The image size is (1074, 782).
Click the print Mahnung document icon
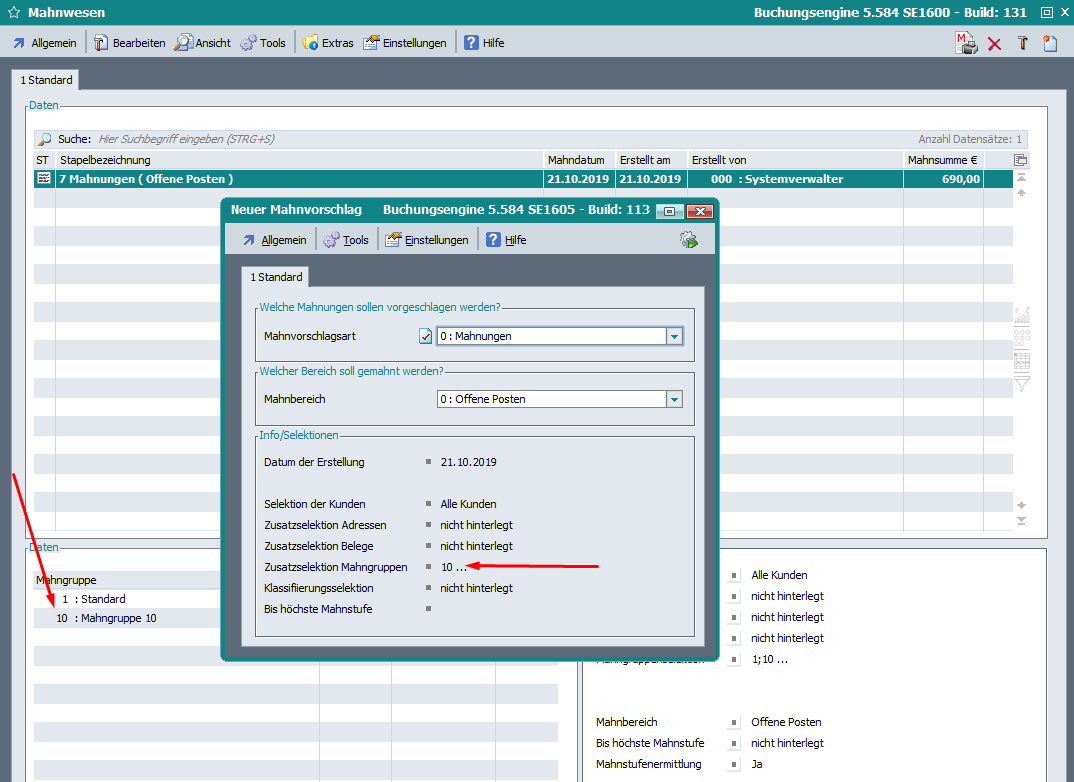tap(965, 43)
